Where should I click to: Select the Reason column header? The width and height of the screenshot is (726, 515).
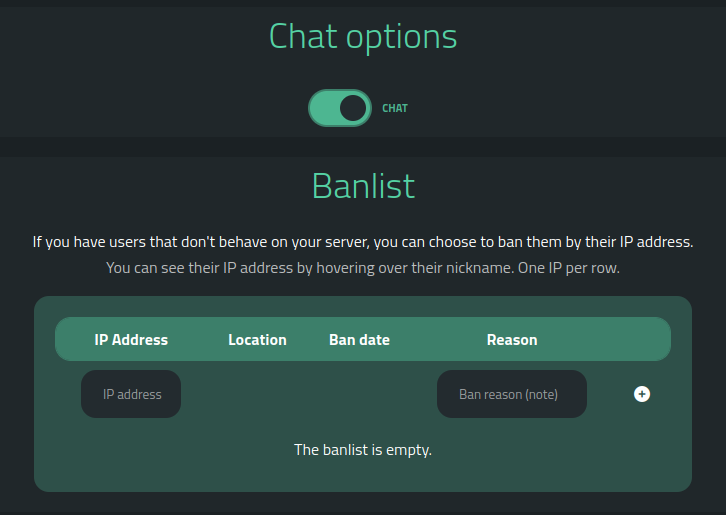tap(512, 340)
